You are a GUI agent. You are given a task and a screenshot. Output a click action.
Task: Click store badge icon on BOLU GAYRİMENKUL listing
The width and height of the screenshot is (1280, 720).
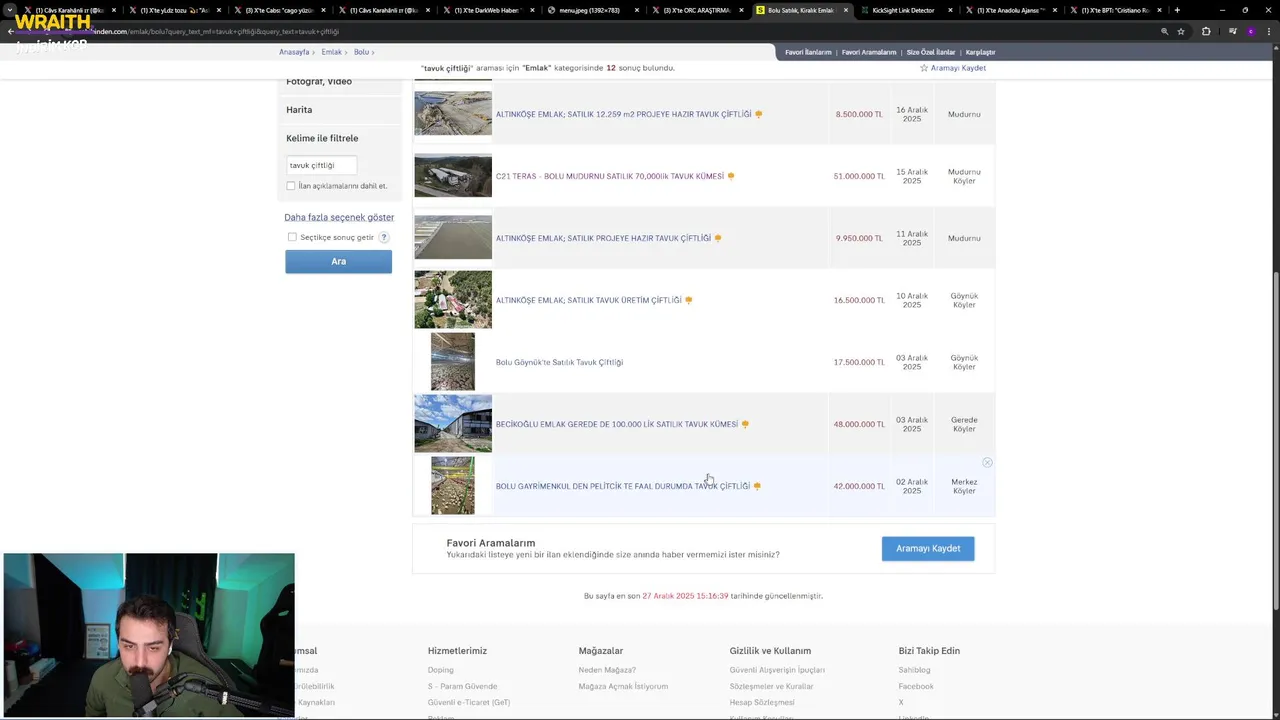click(757, 486)
